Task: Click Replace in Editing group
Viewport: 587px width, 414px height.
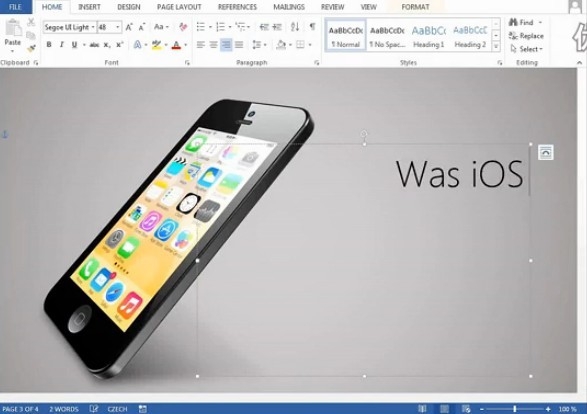Action: coord(526,36)
